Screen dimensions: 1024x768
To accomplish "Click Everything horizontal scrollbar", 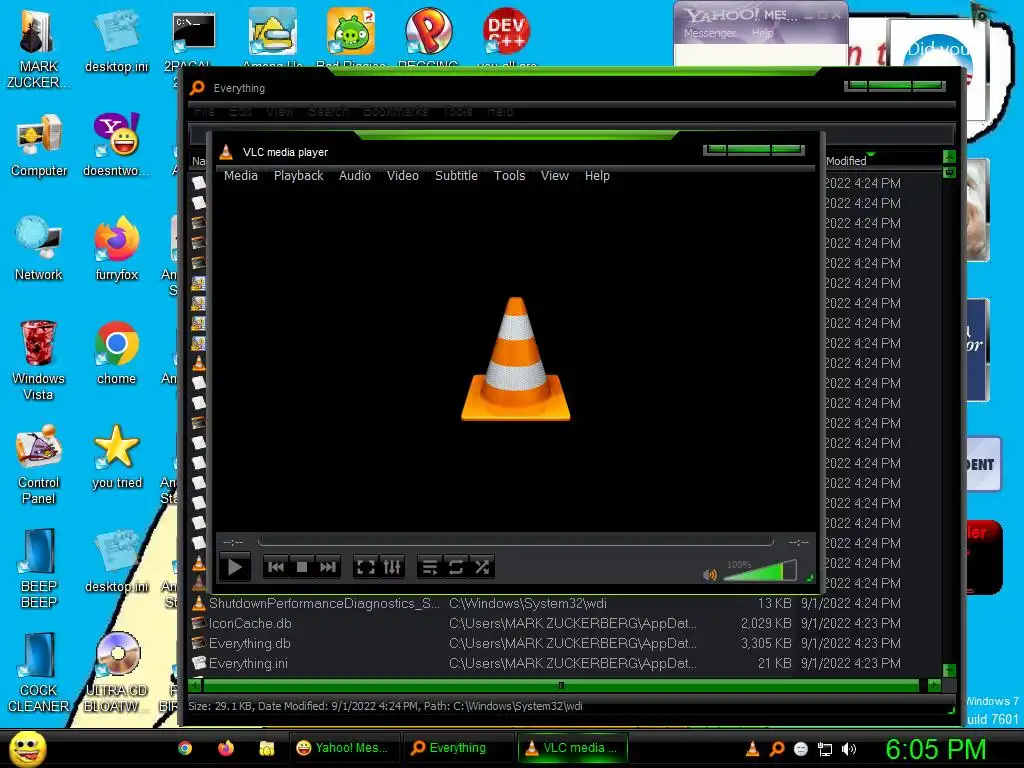I will [x=561, y=685].
